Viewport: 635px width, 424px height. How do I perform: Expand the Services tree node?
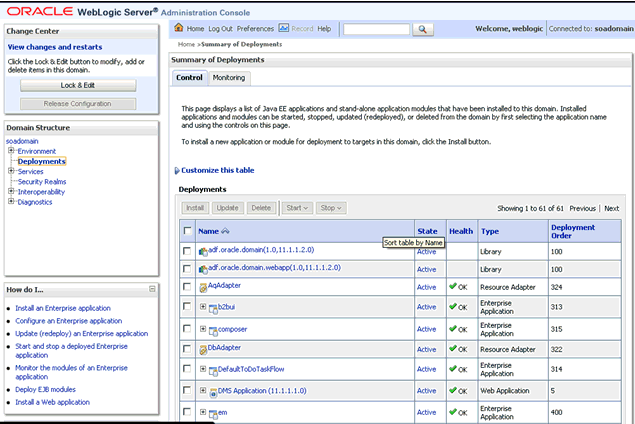(11, 170)
